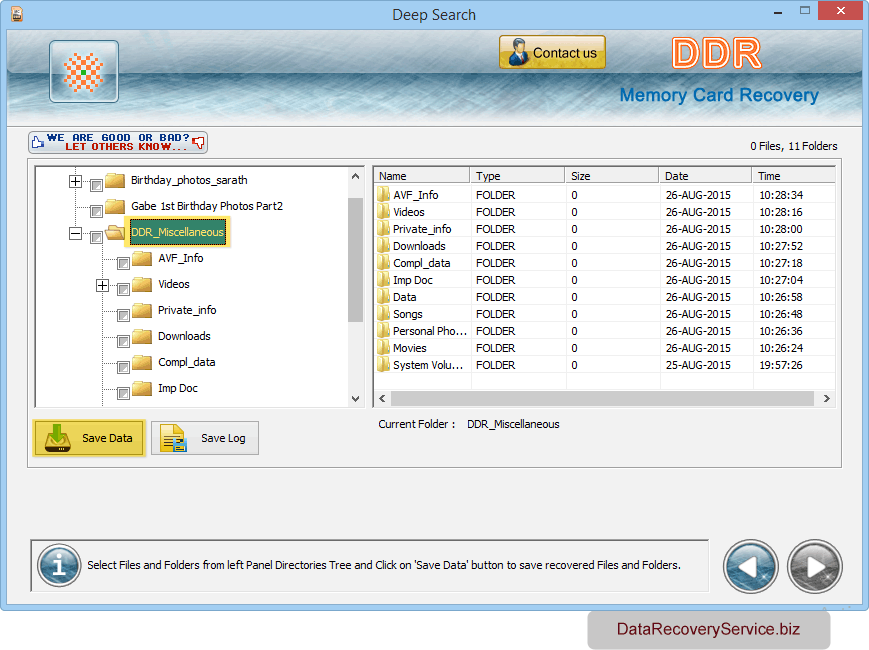Select the Data row name in list
Viewport: 869px width, 650px height.
(x=405, y=297)
